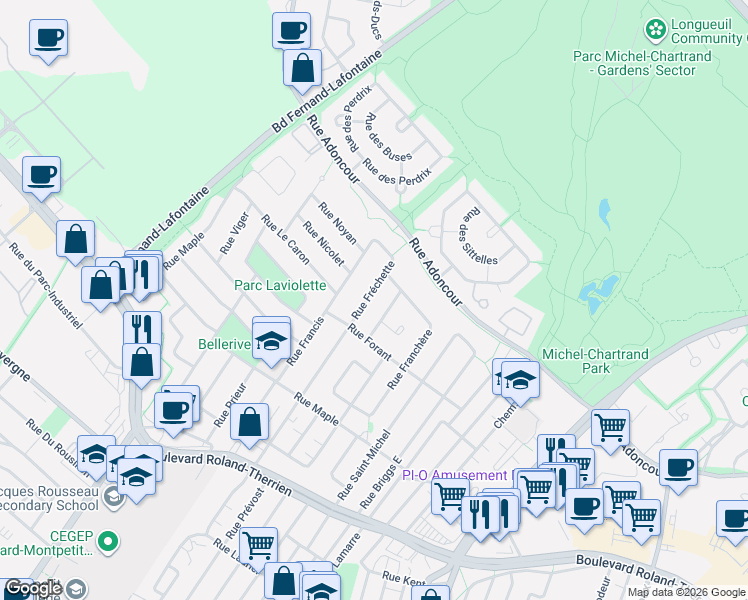Select the Parc Laviolette label

pyautogui.click(x=280, y=286)
